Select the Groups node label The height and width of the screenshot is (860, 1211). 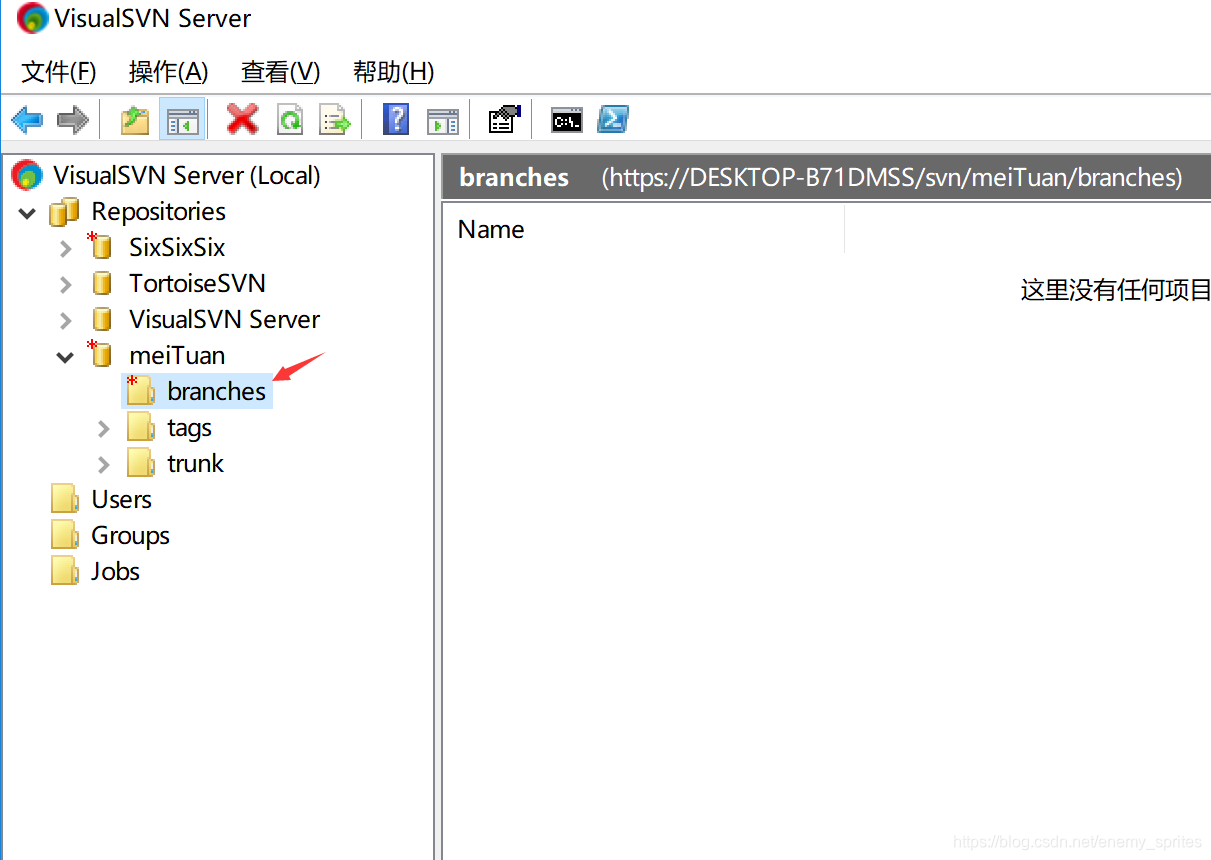point(130,535)
